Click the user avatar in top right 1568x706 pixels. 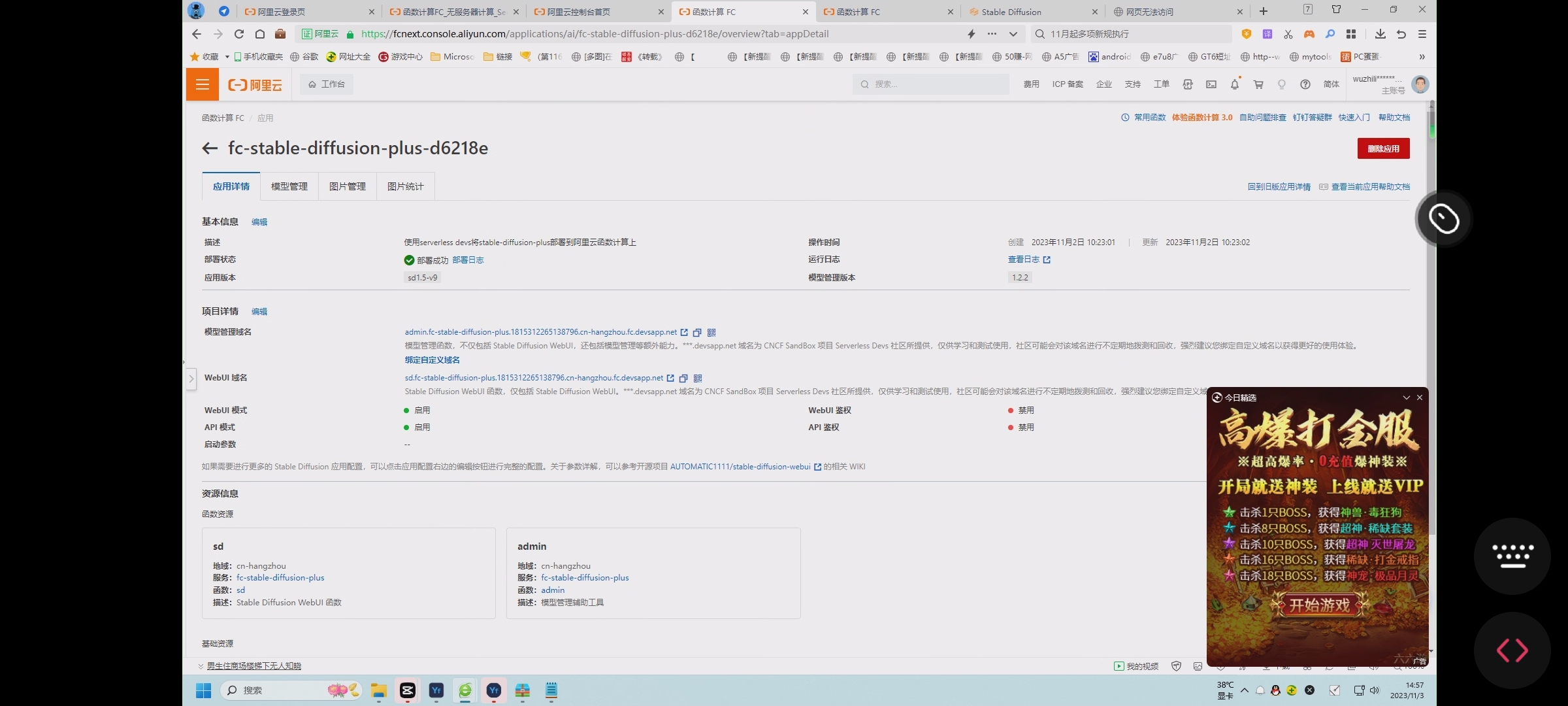tap(1420, 84)
